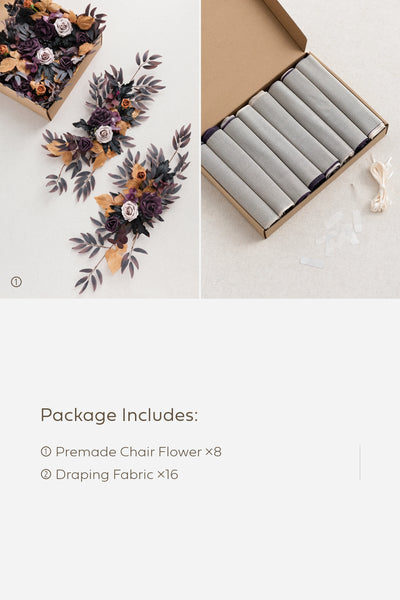Click circled 1 beside Premade Chair Flower

pos(46,452)
